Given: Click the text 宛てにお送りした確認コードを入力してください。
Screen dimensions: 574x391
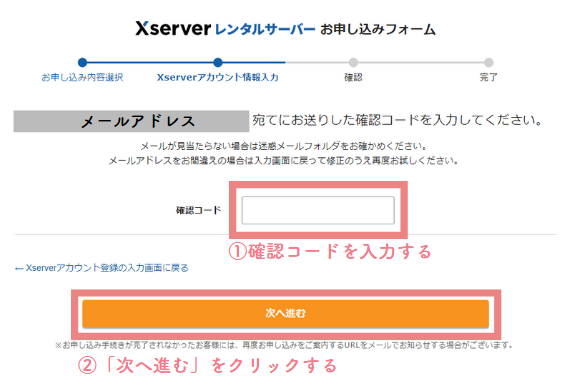Looking at the screenshot, I should coord(397,120).
